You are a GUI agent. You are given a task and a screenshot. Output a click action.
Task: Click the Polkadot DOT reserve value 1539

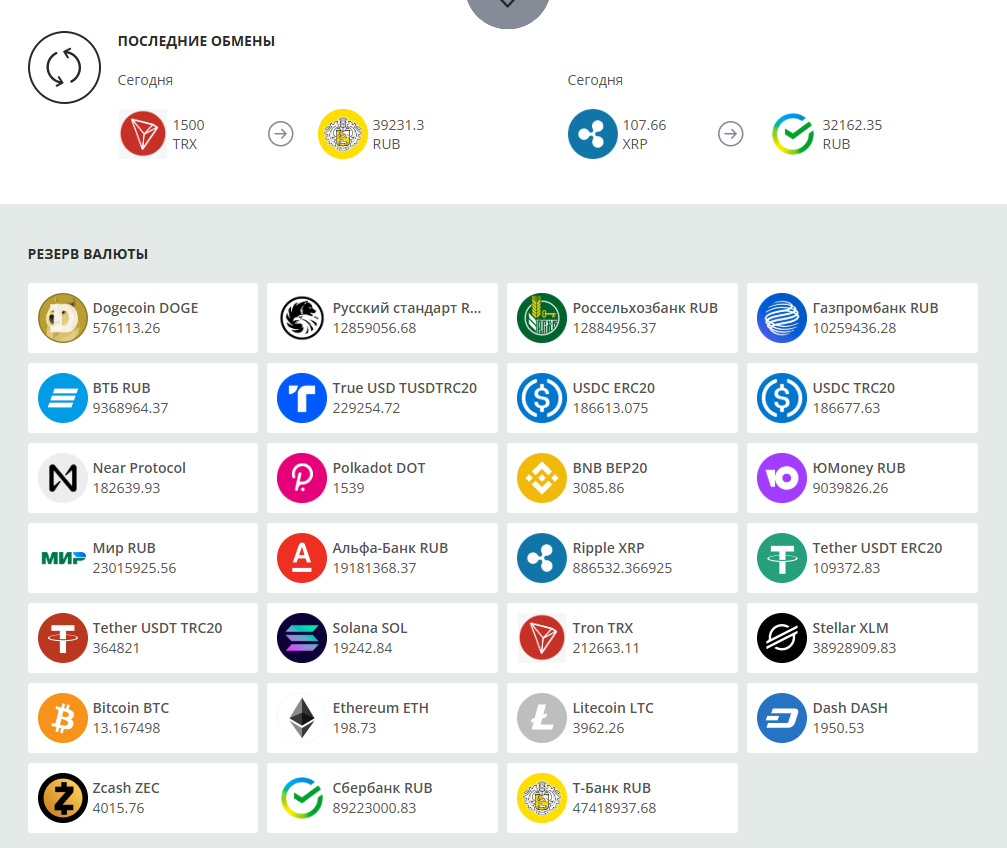[x=349, y=488]
